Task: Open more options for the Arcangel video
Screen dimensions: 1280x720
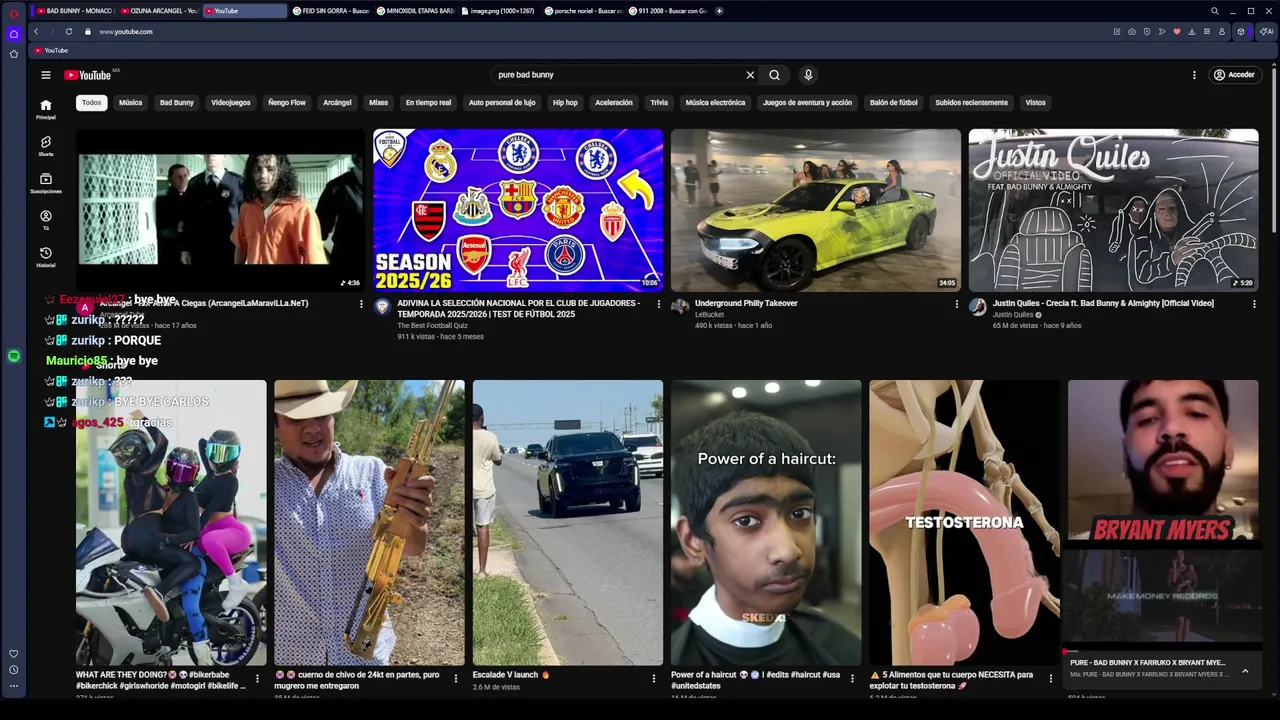Action: [361, 304]
